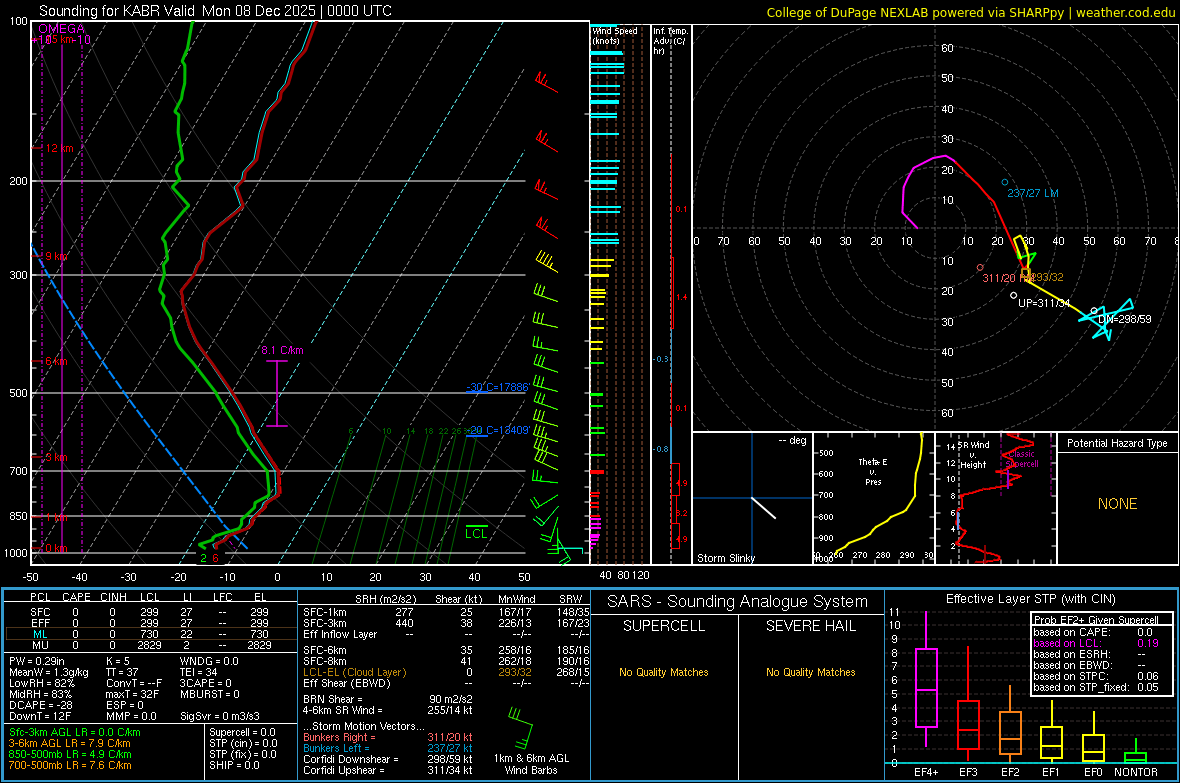Click the 'SRH (m2/s2)' column header
Viewport: 1180px width, 783px height.
pos(386,599)
